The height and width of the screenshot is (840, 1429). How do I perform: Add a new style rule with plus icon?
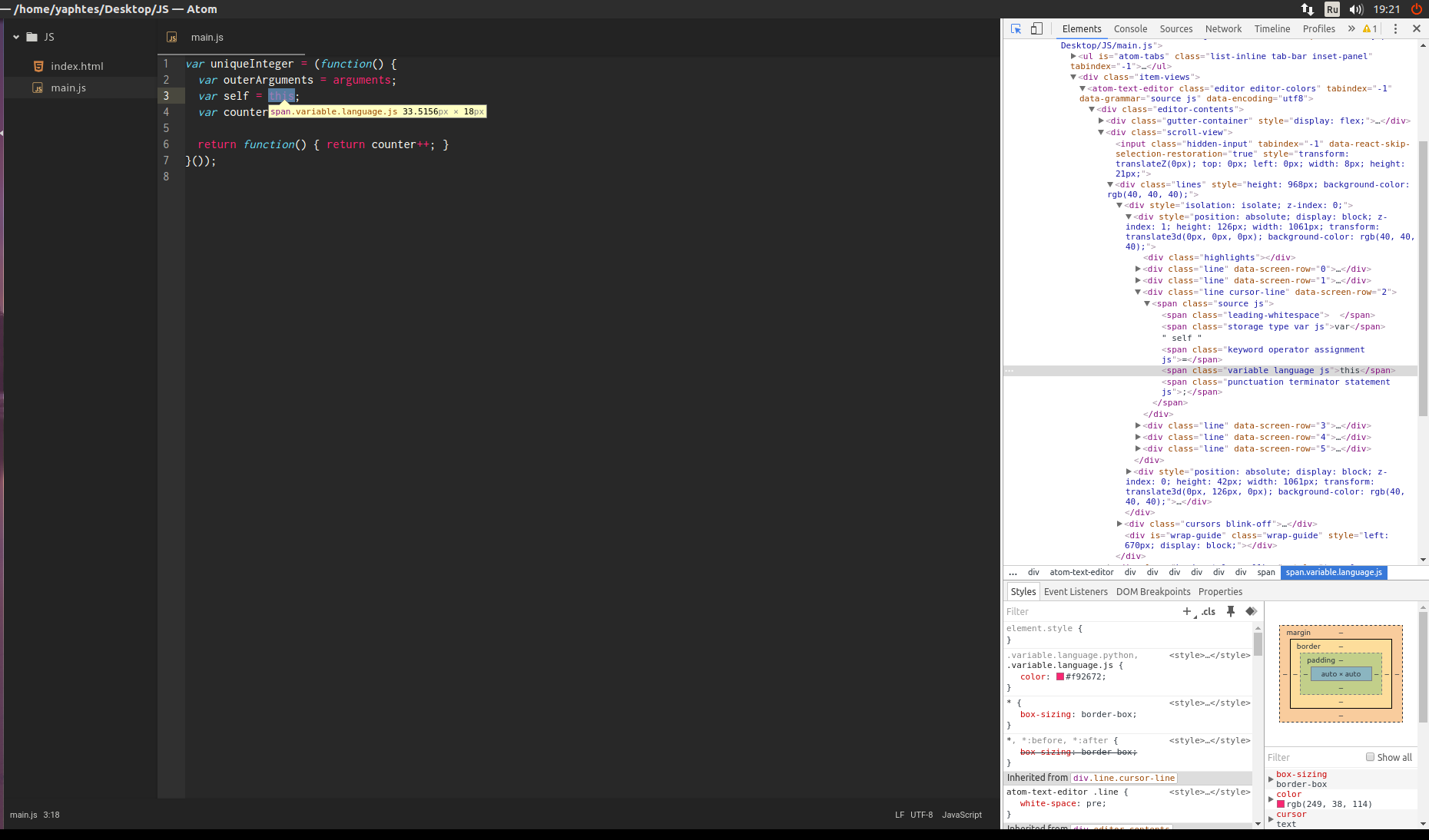(1187, 611)
